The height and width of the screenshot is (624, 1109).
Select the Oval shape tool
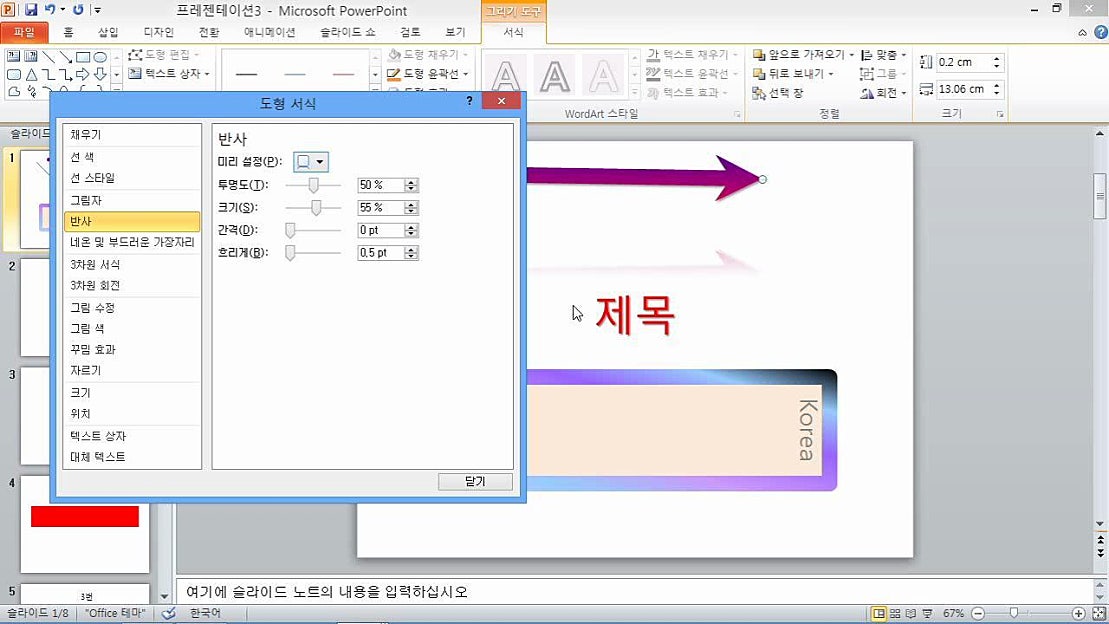[100, 56]
